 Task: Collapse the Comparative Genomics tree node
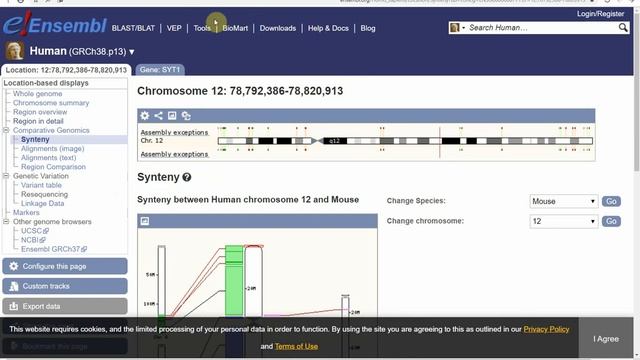[x=6, y=130]
